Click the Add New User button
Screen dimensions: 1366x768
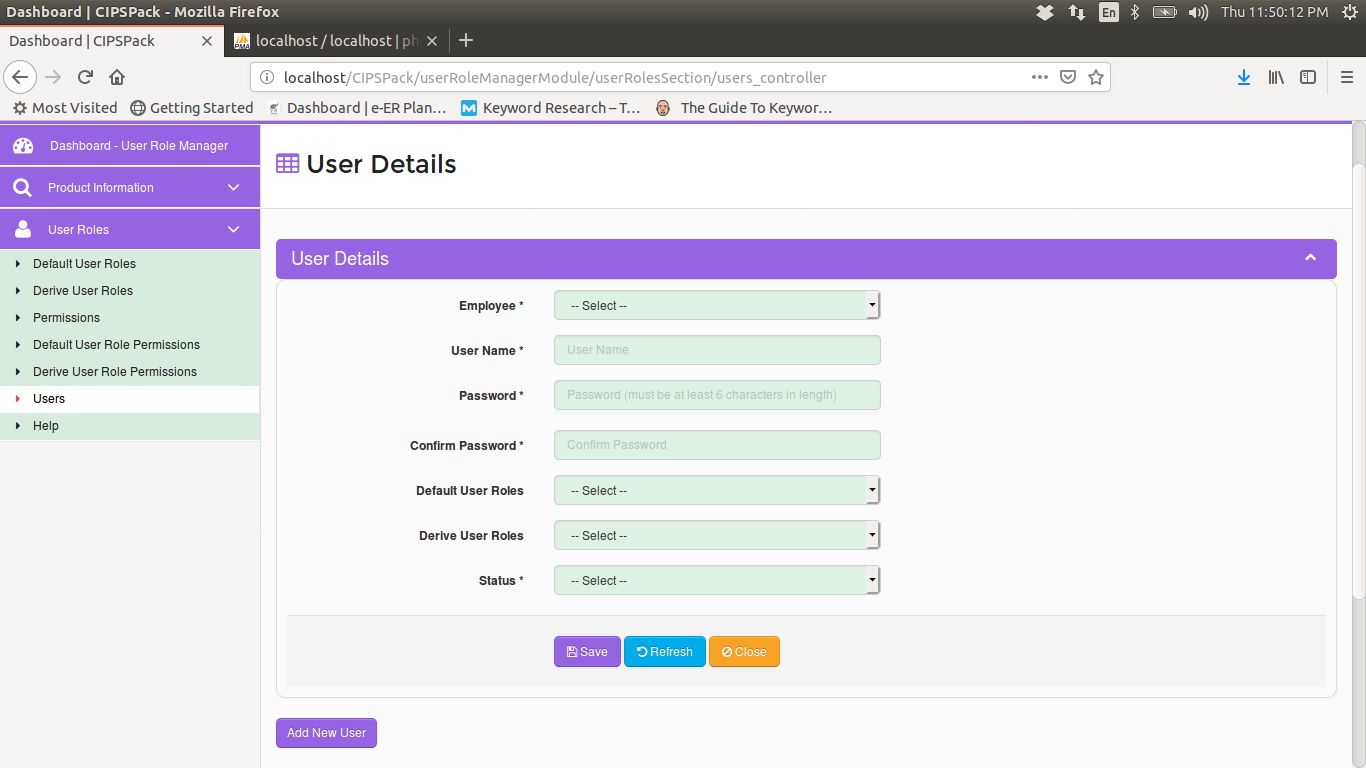click(326, 733)
